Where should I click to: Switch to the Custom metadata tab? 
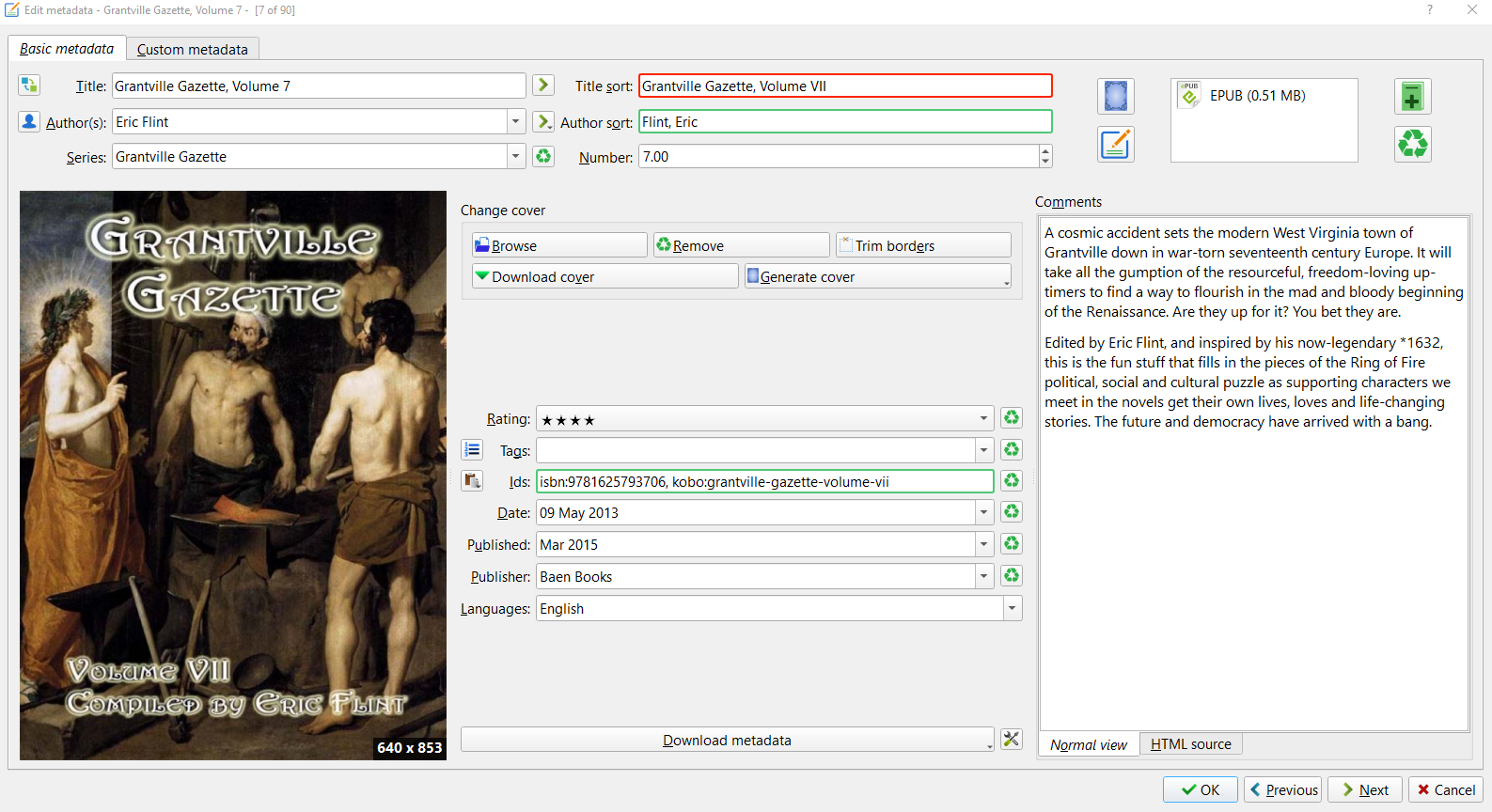pyautogui.click(x=193, y=49)
